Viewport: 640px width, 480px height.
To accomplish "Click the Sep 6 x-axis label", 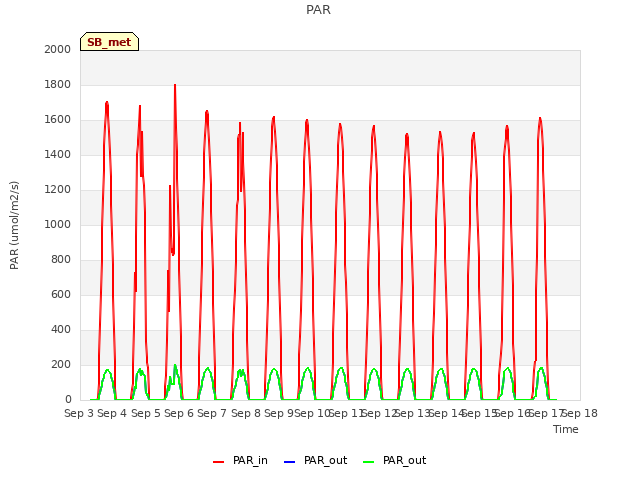I will pyautogui.click(x=179, y=413).
